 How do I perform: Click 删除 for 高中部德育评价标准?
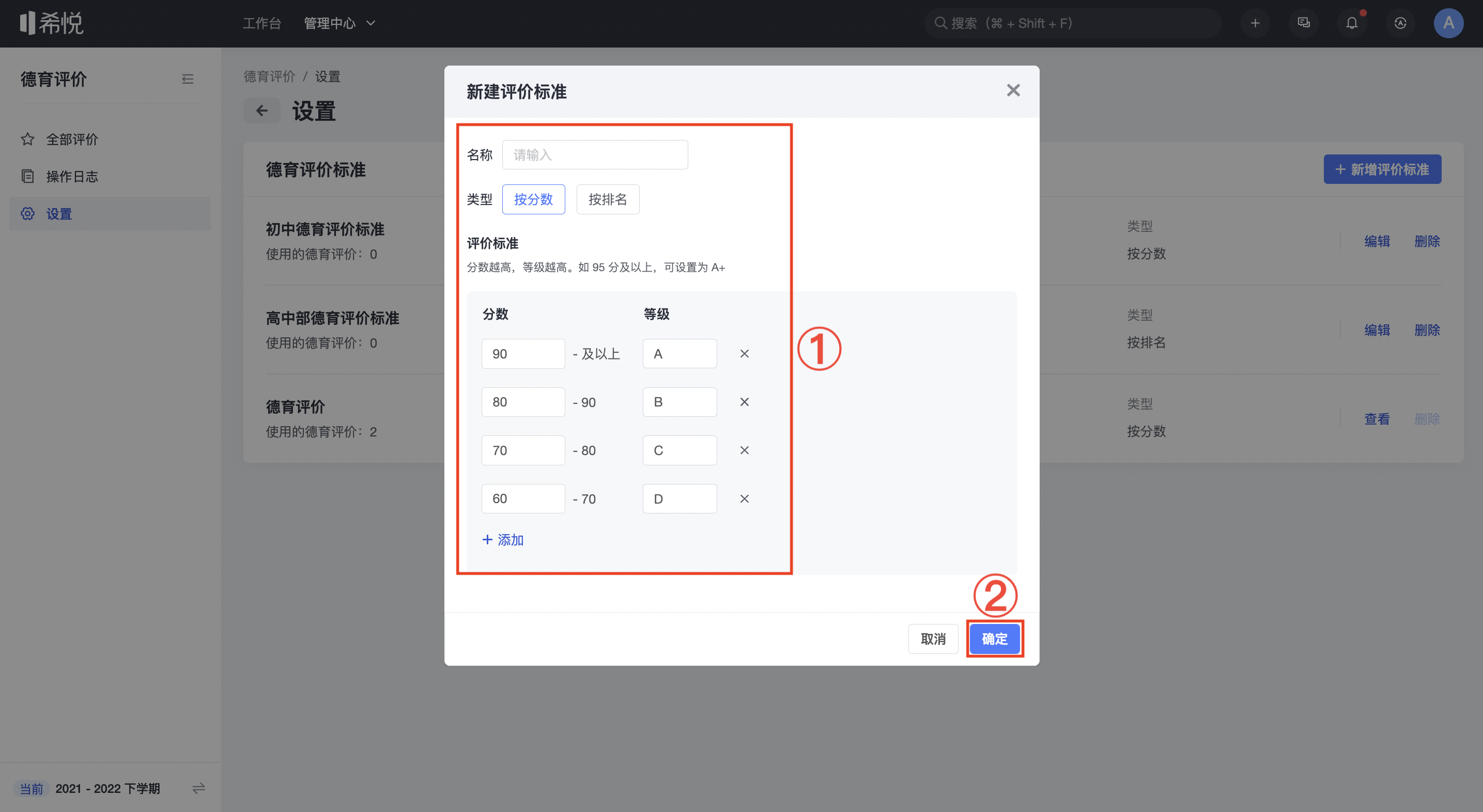point(1427,330)
